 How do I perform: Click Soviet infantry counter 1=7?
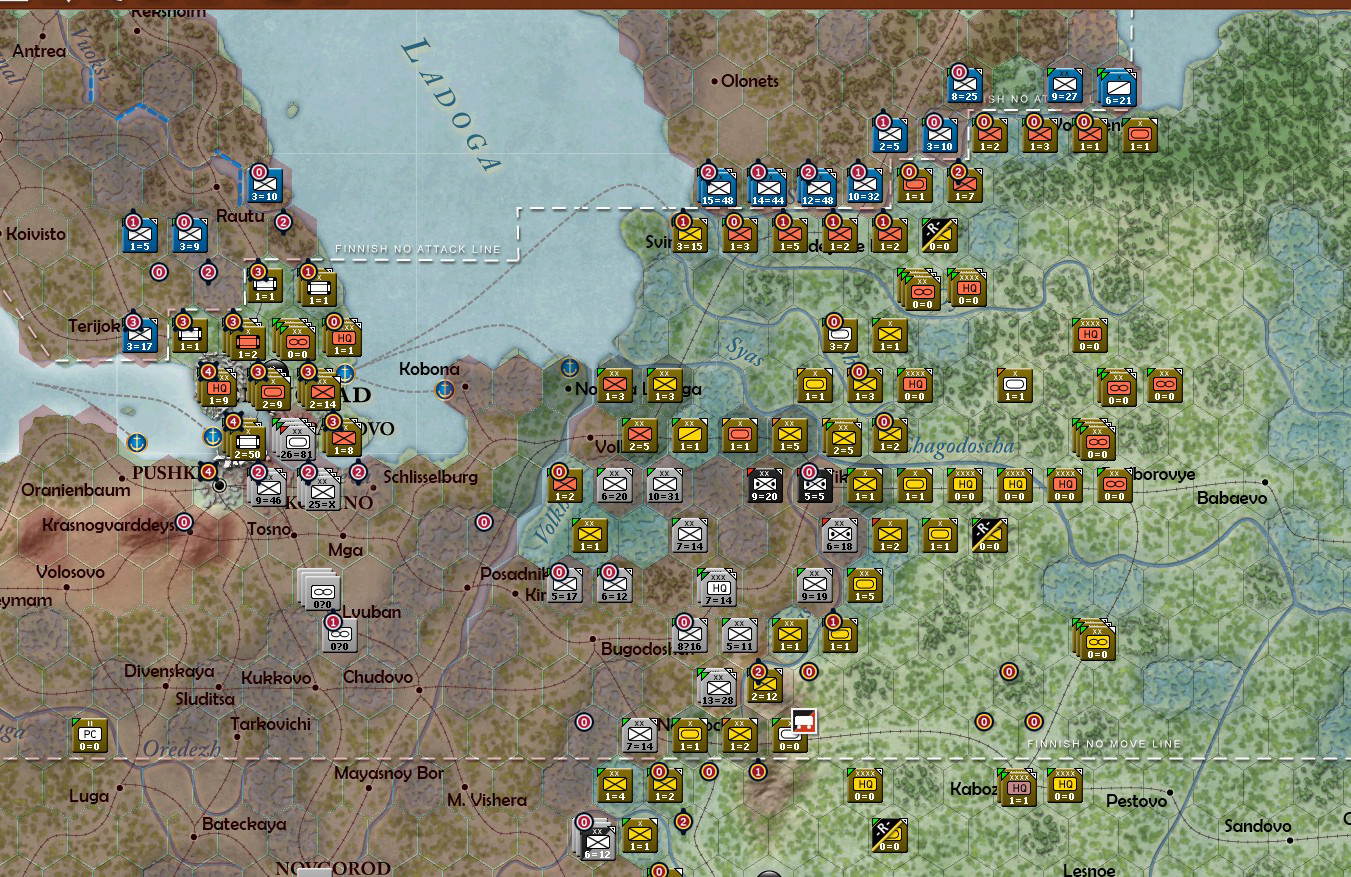tap(966, 184)
